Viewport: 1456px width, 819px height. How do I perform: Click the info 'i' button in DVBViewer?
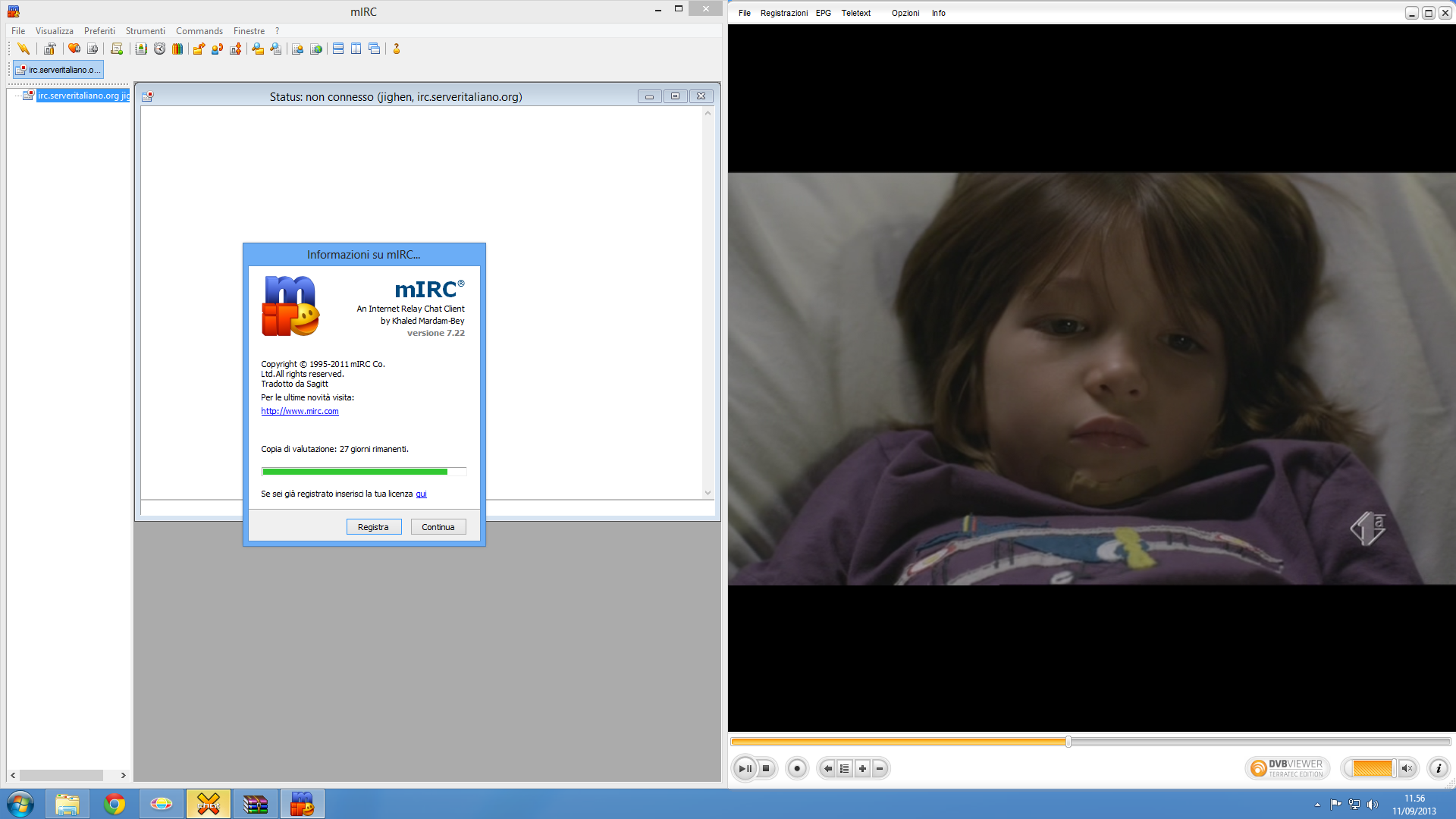[1439, 768]
